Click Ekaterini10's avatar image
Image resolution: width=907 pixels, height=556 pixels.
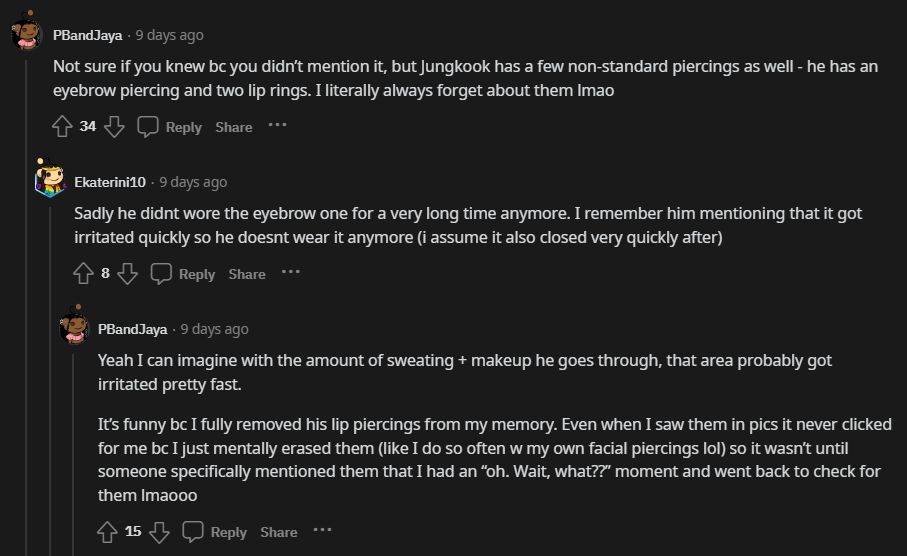coord(50,179)
